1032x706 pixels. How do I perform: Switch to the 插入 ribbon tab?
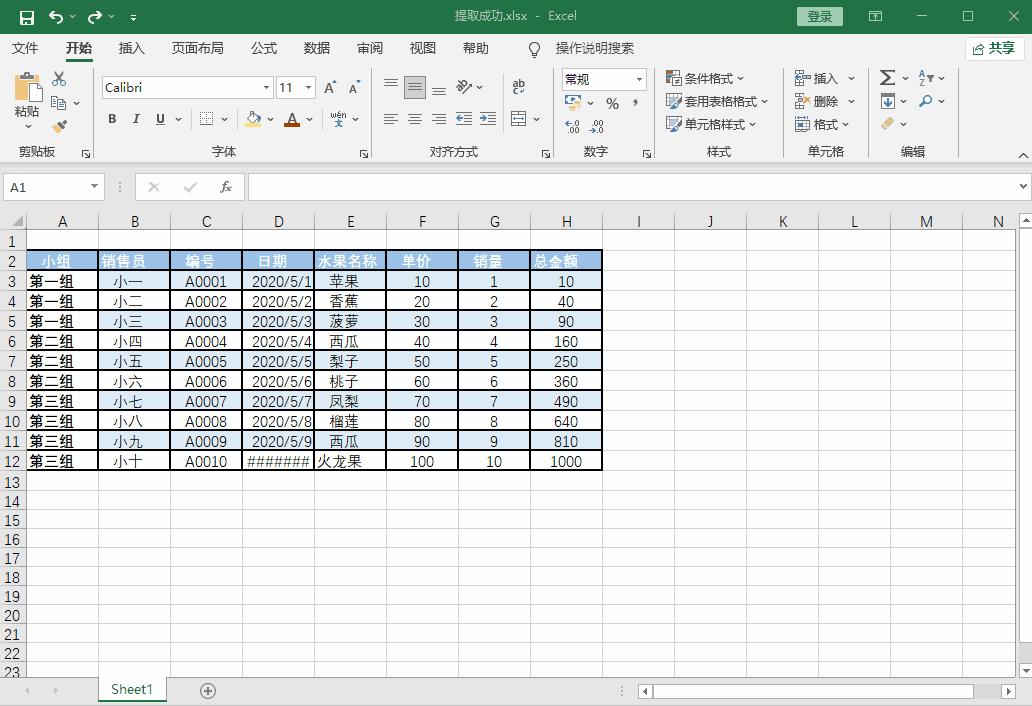(131, 48)
